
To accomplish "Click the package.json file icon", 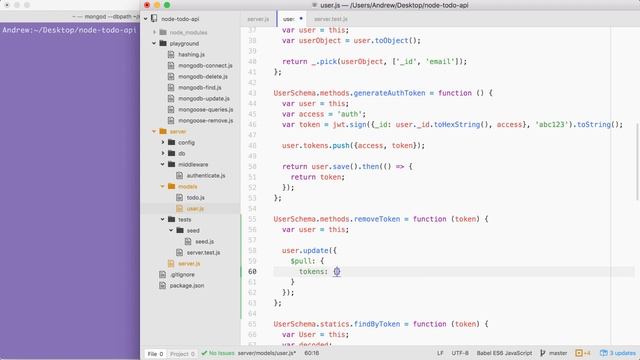I will coord(162,286).
